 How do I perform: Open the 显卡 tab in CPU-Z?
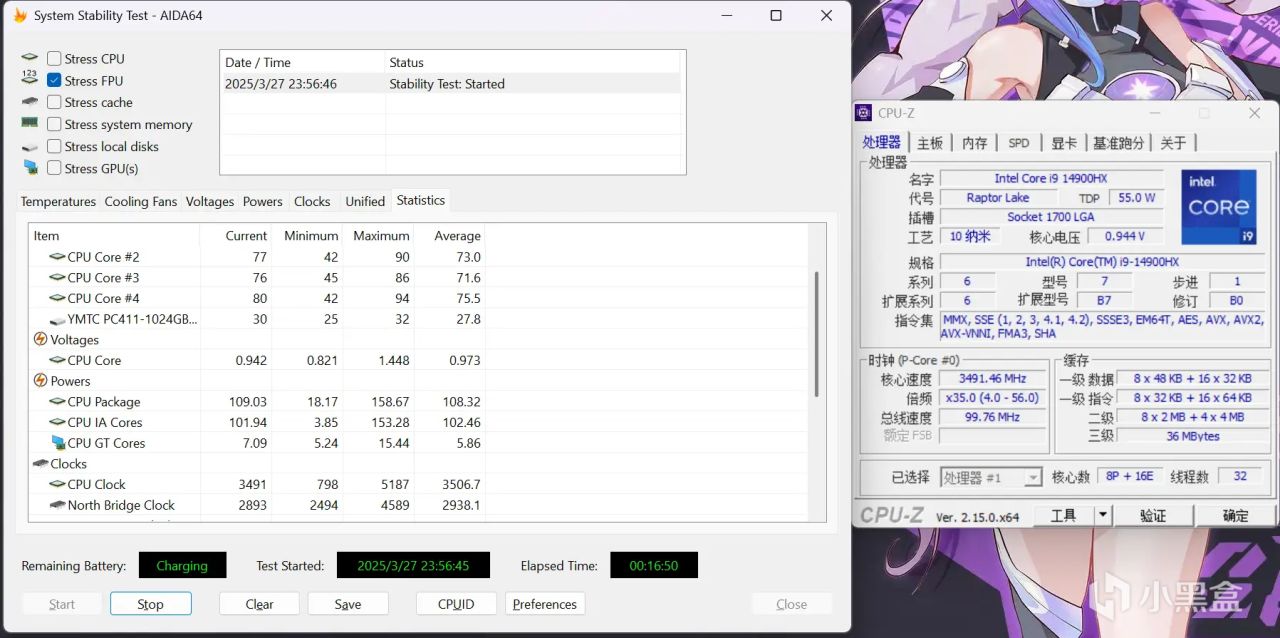1064,143
